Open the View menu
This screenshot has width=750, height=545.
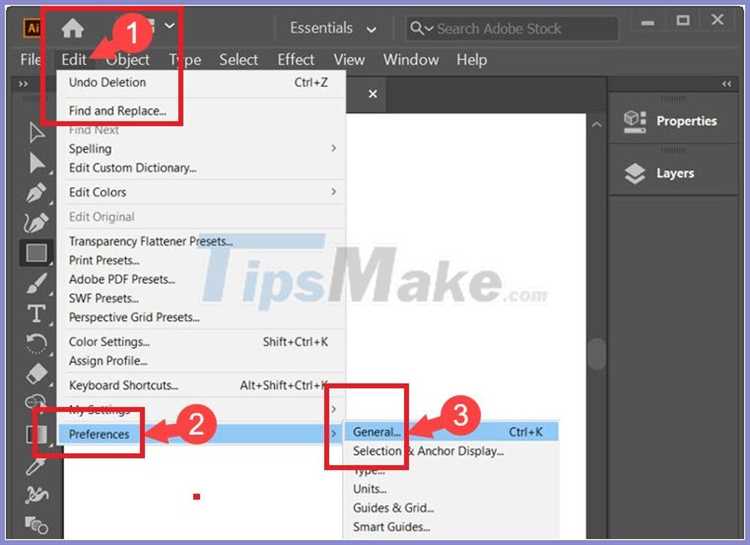coord(349,59)
